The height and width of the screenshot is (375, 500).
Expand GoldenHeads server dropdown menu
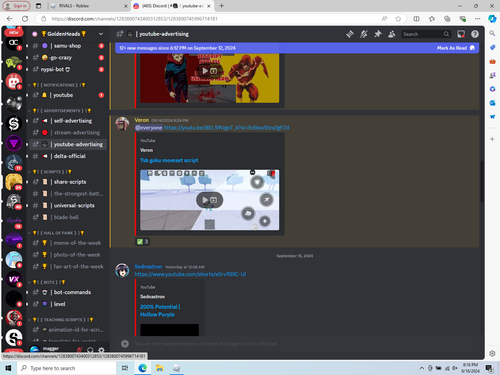(x=101, y=34)
